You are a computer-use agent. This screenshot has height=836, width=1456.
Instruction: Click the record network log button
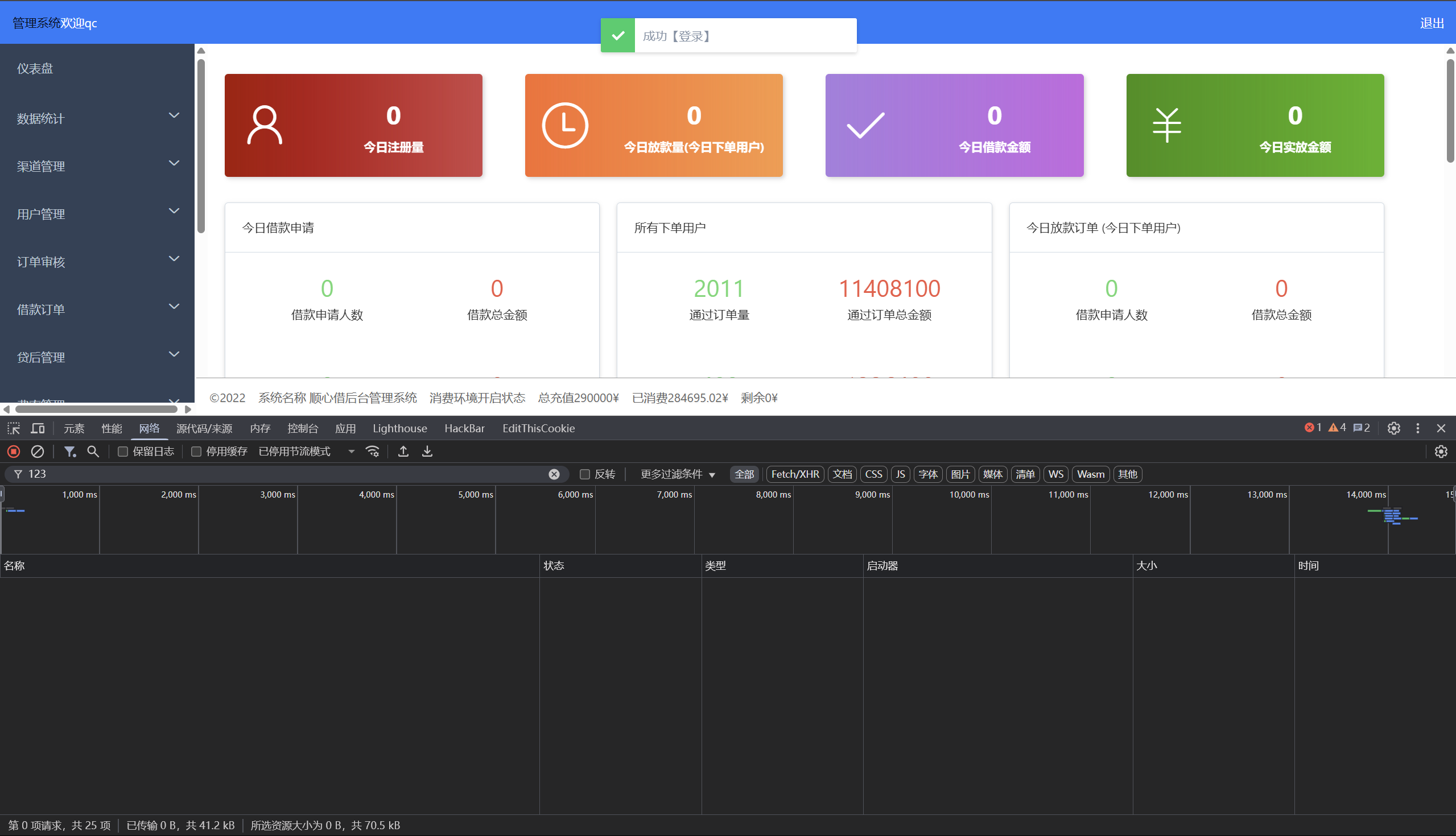click(14, 452)
